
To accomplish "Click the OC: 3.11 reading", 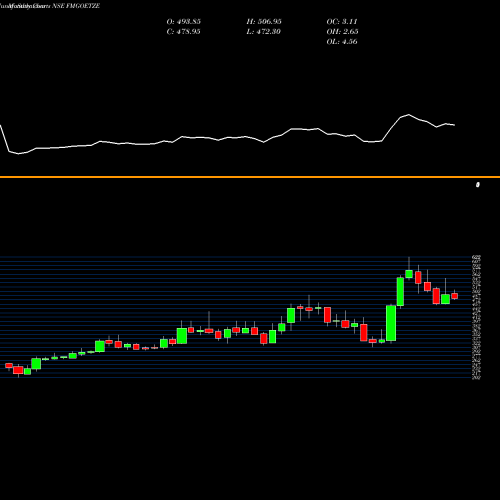I will (342, 22).
